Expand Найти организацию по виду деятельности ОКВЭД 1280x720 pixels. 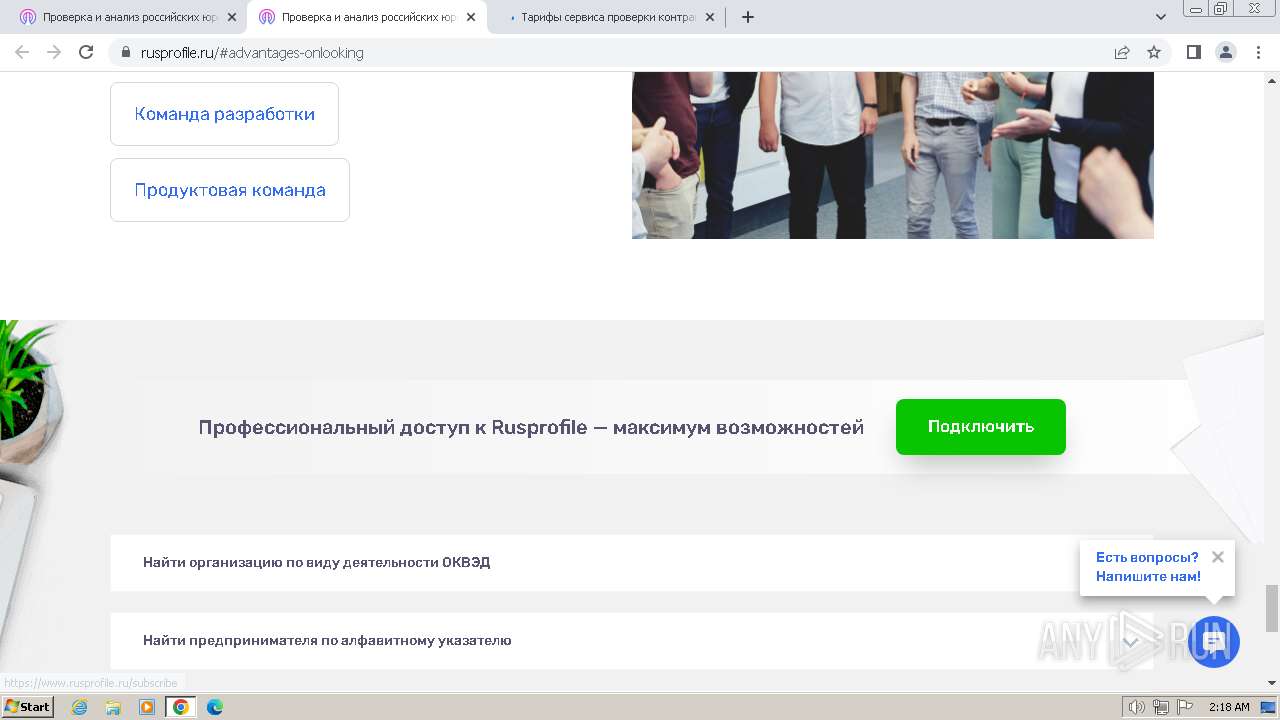pyautogui.click(x=631, y=562)
